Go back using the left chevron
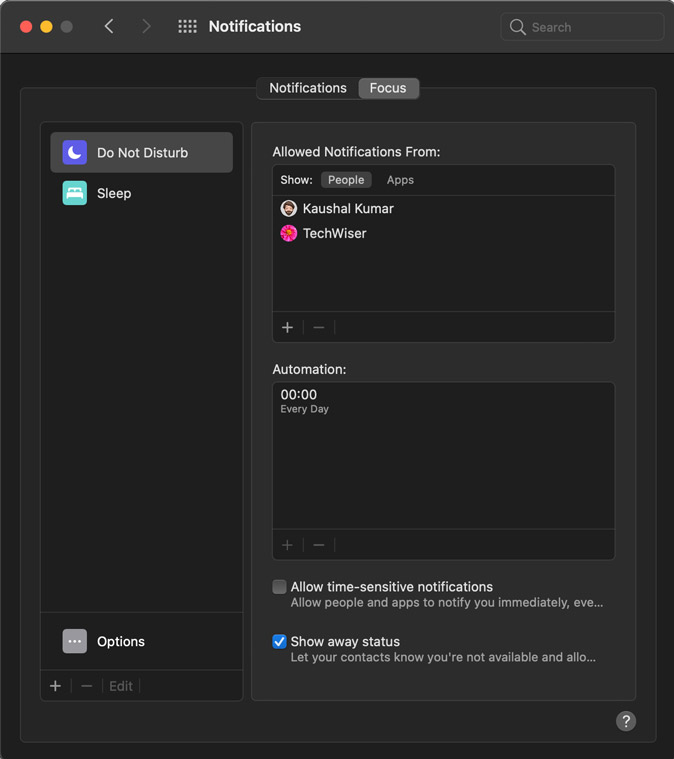The height and width of the screenshot is (759, 674). pyautogui.click(x=109, y=27)
